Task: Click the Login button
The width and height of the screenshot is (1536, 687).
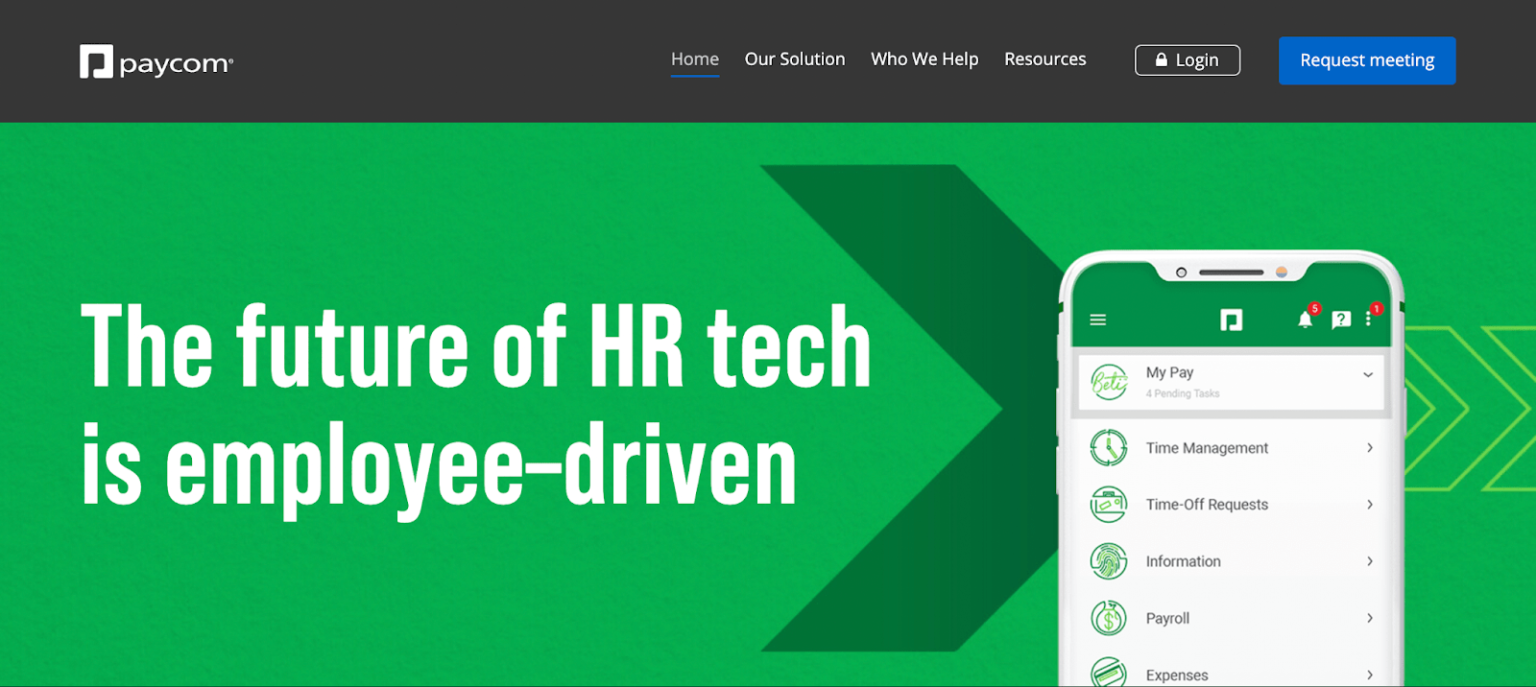Action: 1187,60
